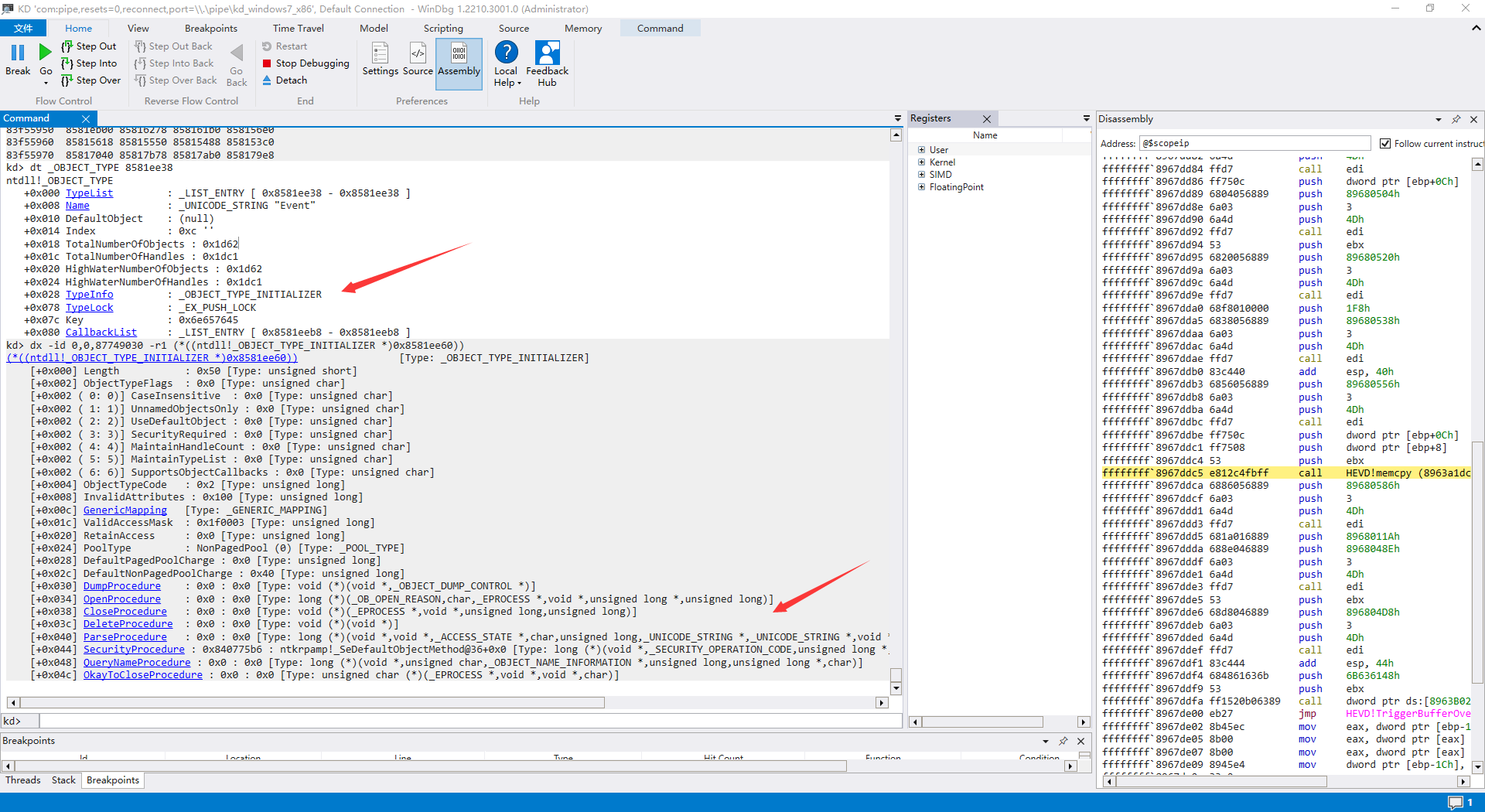The width and height of the screenshot is (1485, 812).
Task: Follow the DumpProcedure link
Action: point(121,586)
